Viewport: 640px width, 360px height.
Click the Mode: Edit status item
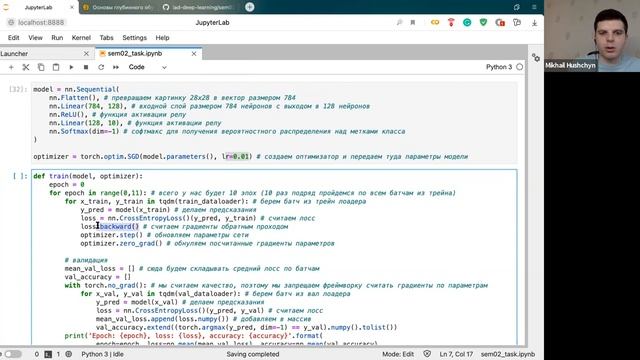tap(398, 354)
